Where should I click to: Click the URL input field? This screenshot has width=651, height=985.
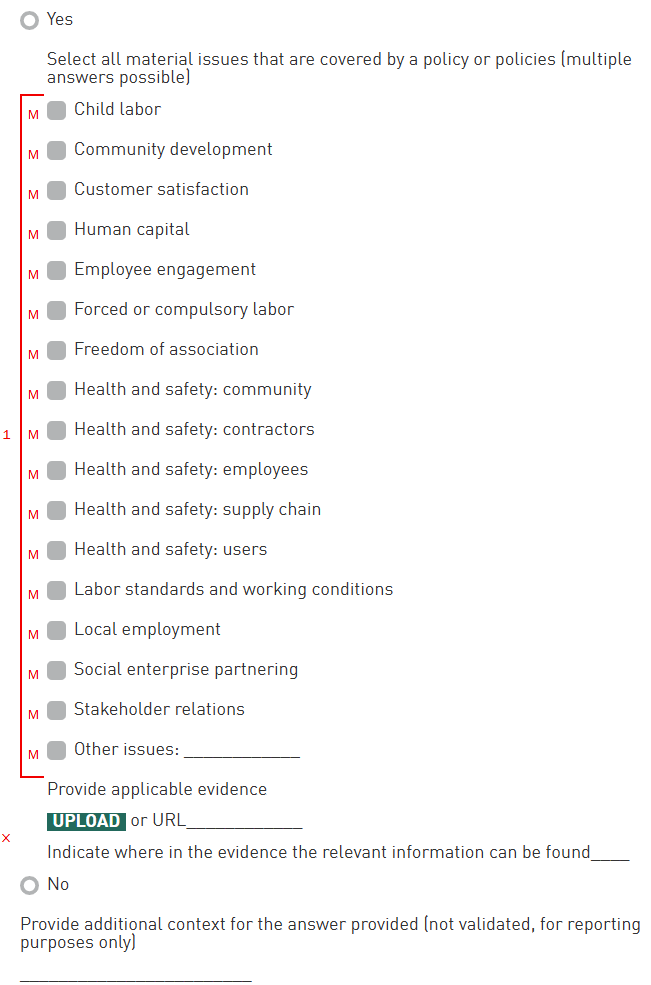pyautogui.click(x=244, y=821)
